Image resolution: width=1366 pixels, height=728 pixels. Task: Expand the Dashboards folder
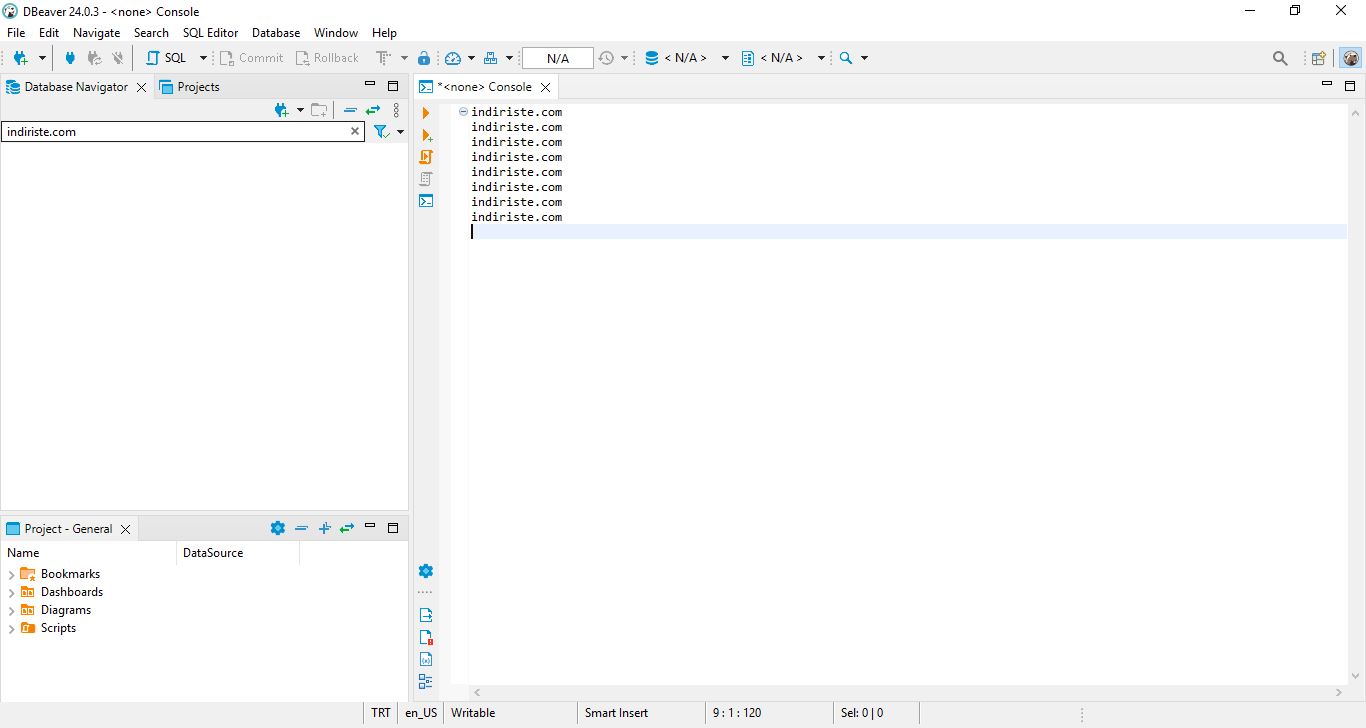pyautogui.click(x=12, y=593)
